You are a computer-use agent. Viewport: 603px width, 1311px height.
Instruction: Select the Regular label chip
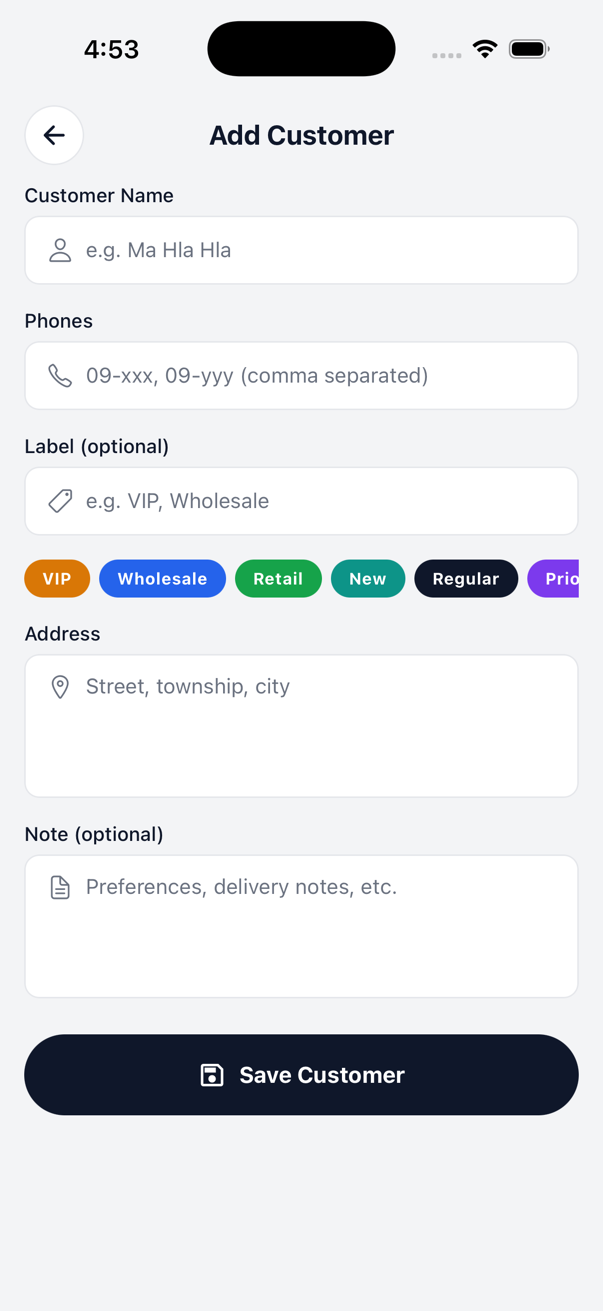coord(466,578)
